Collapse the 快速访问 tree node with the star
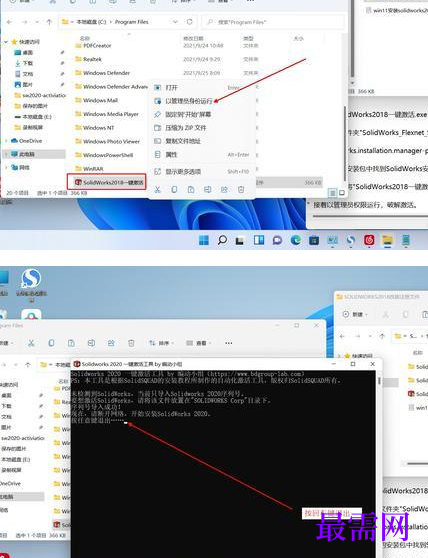The width and height of the screenshot is (428, 558). coord(6,42)
